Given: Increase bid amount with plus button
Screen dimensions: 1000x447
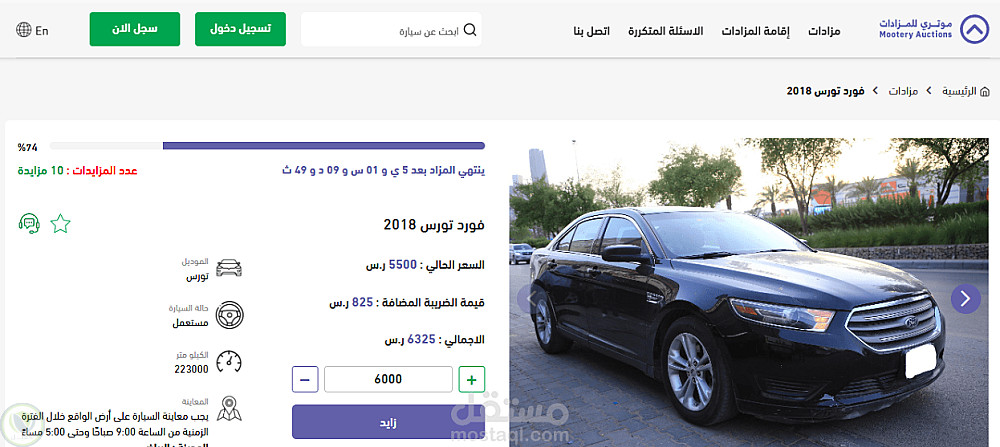Looking at the screenshot, I should [x=472, y=380].
